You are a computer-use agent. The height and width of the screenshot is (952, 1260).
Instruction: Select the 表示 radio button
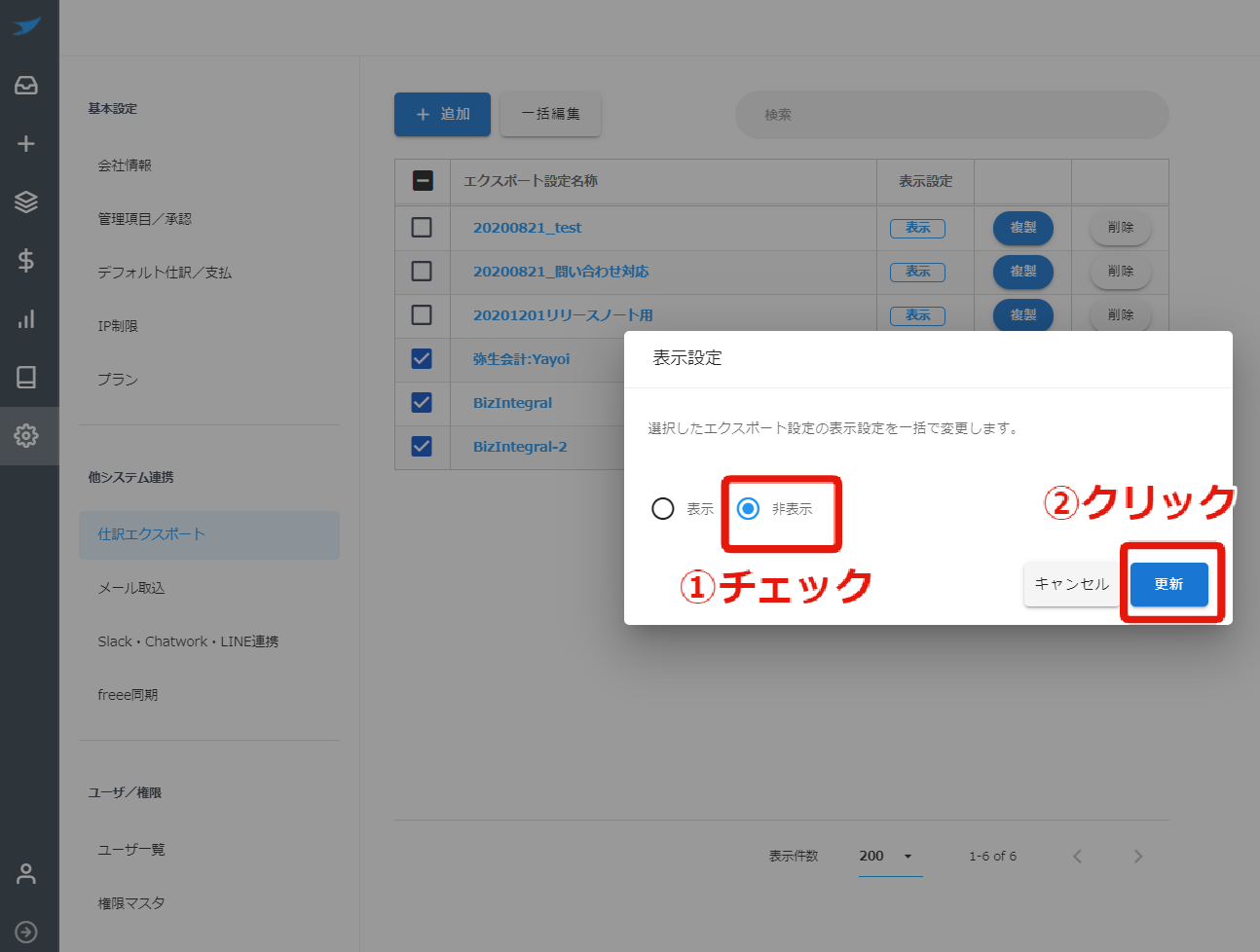(x=663, y=508)
